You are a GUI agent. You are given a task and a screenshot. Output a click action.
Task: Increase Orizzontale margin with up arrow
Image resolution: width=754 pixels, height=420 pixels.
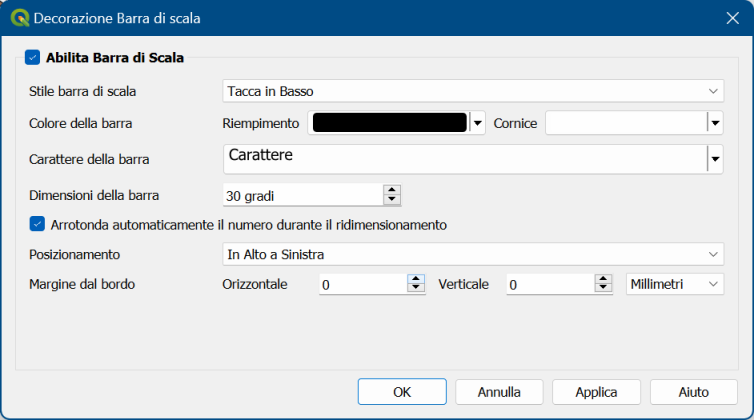[x=416, y=280]
